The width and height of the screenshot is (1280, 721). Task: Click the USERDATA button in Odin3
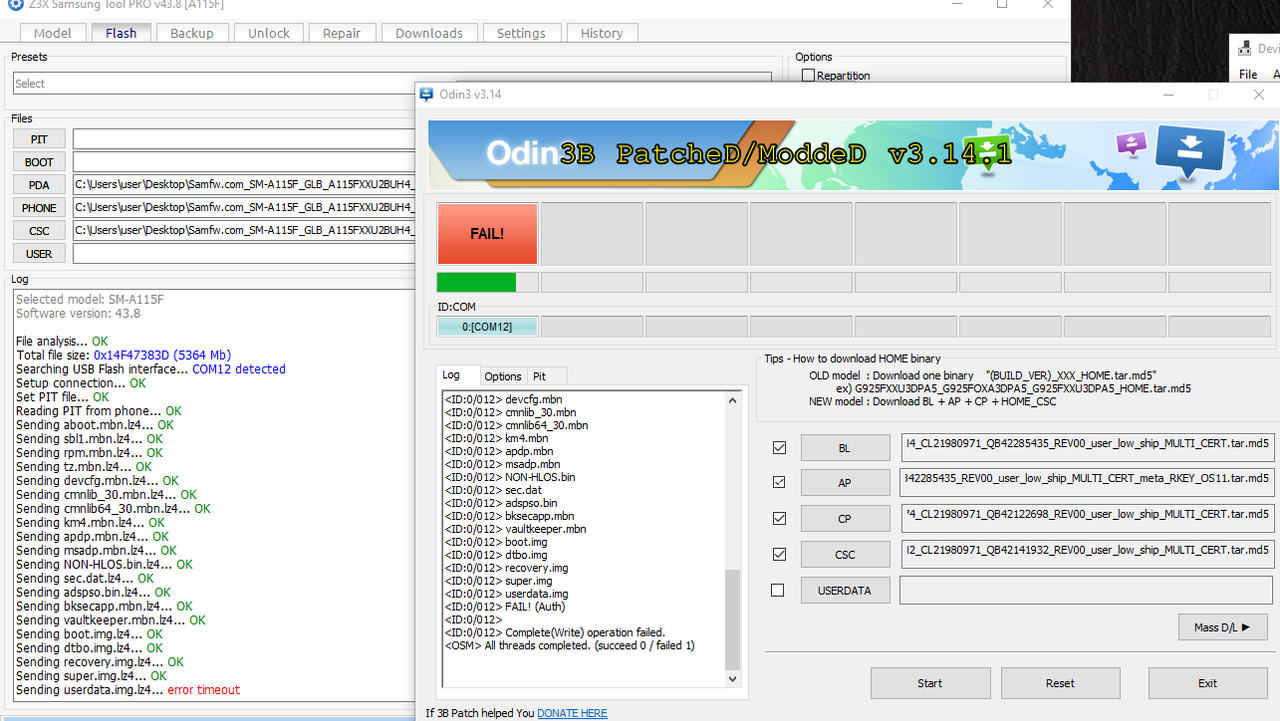click(845, 591)
